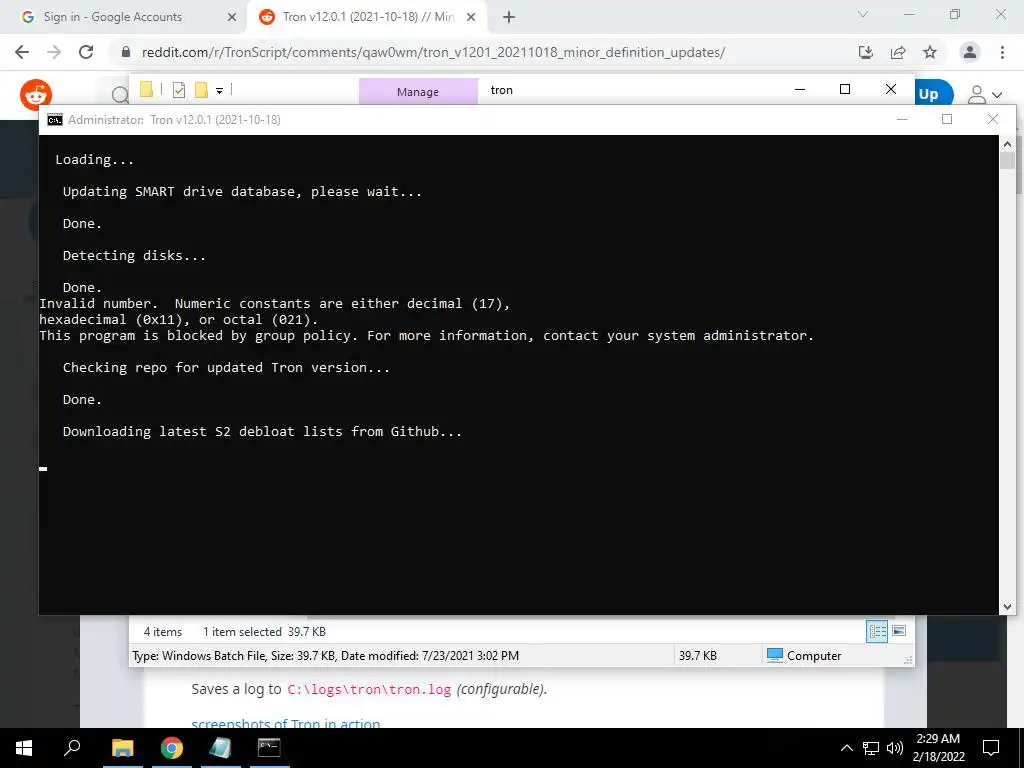The width and height of the screenshot is (1024, 768).
Task: Open the Manage ribbon tab in Explorer
Action: pos(418,91)
